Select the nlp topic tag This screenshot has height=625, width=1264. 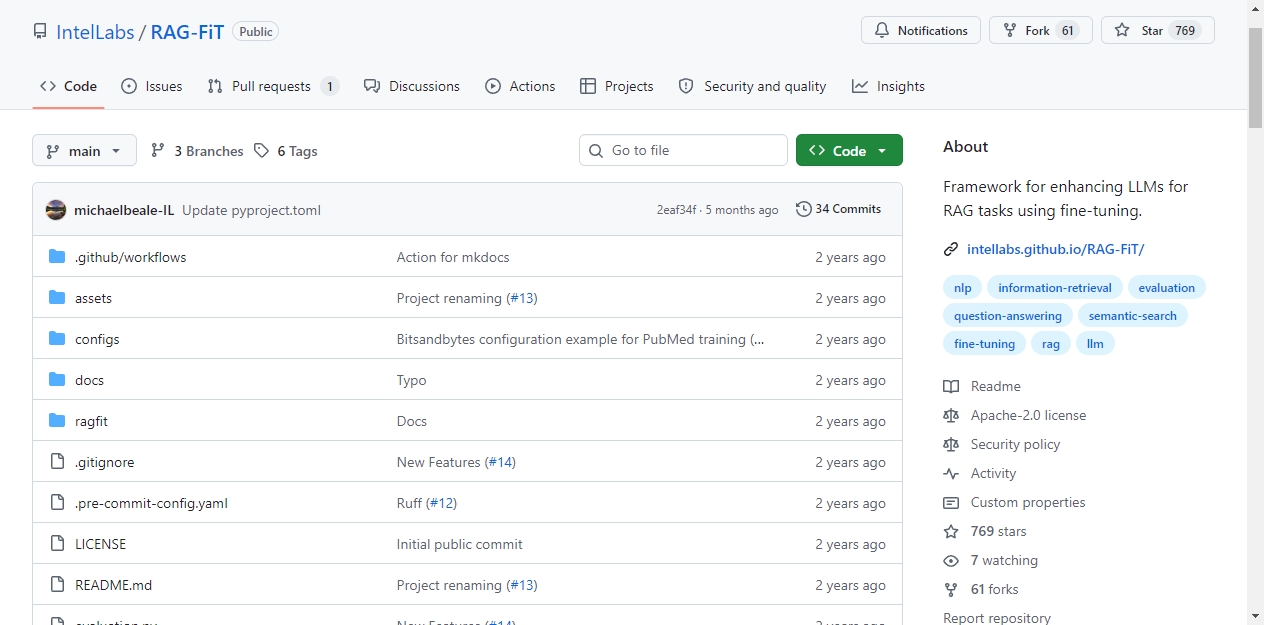[x=962, y=288]
